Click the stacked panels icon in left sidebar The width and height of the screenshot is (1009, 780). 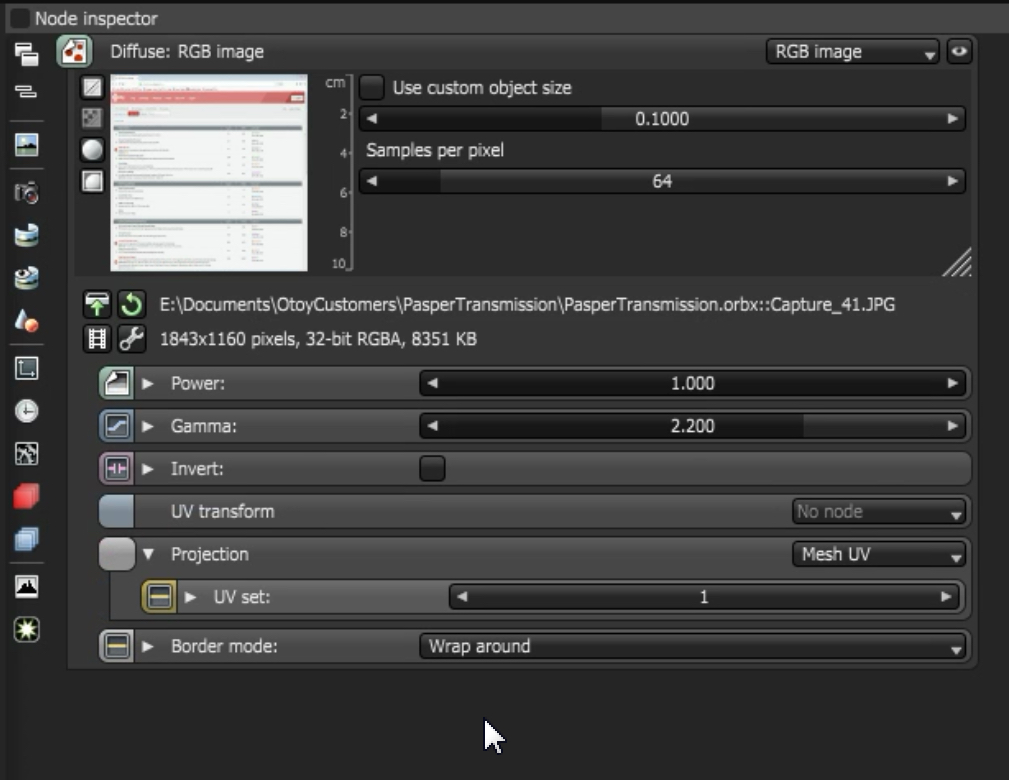pyautogui.click(x=26, y=54)
